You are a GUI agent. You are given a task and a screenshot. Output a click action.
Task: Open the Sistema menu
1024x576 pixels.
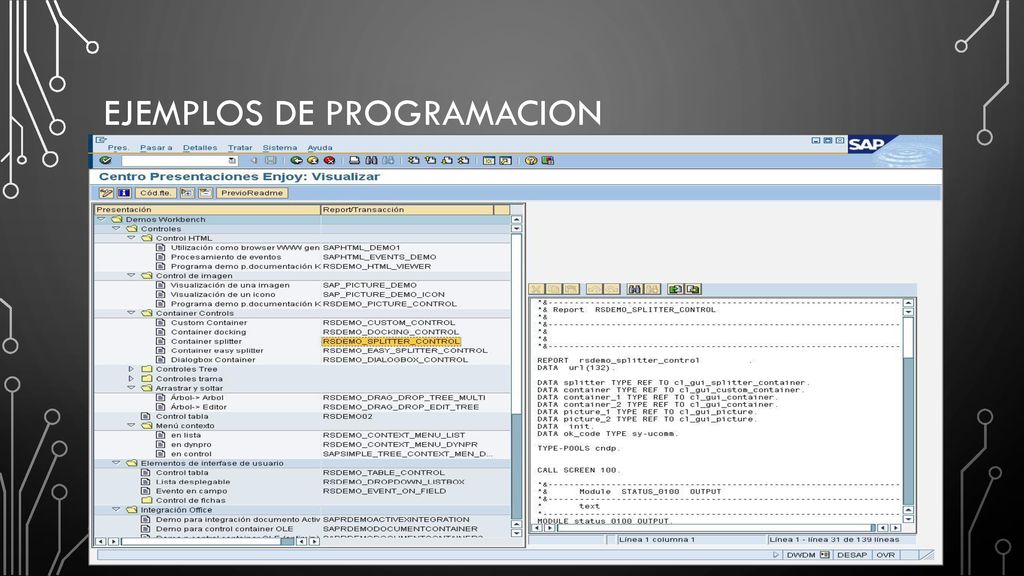280,148
